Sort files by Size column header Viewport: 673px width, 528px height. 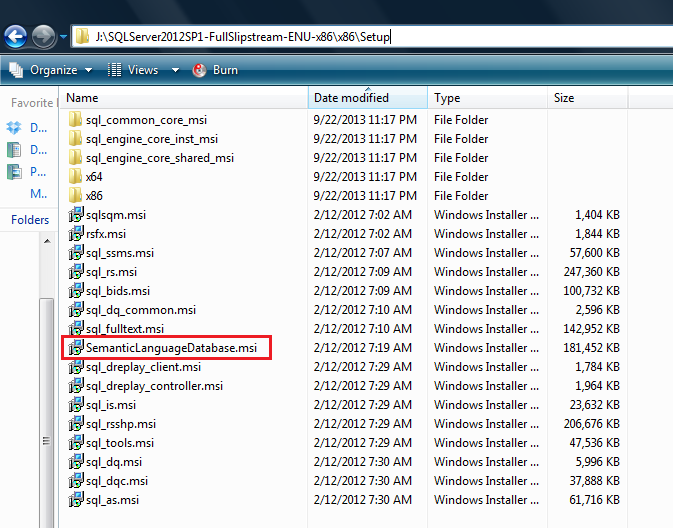pos(564,98)
